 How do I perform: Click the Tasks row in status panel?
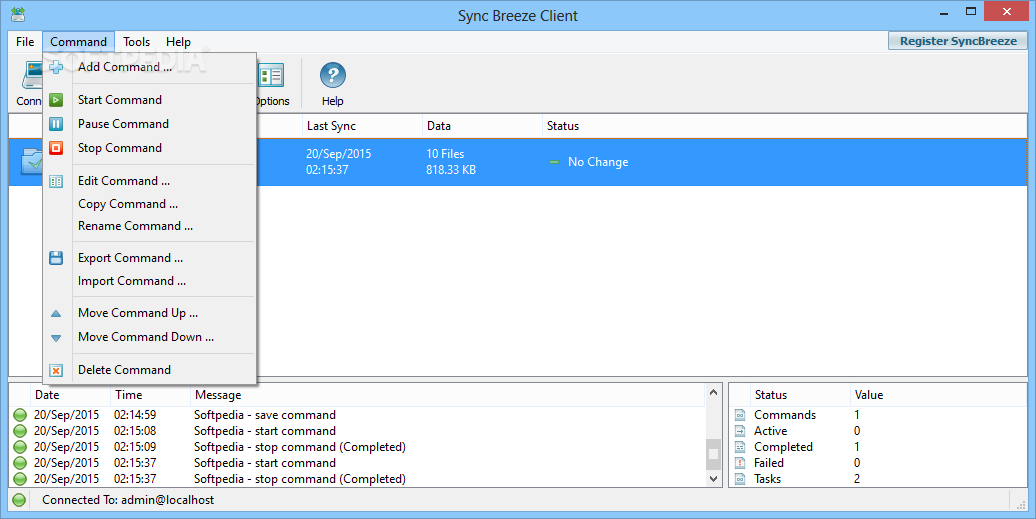point(878,479)
